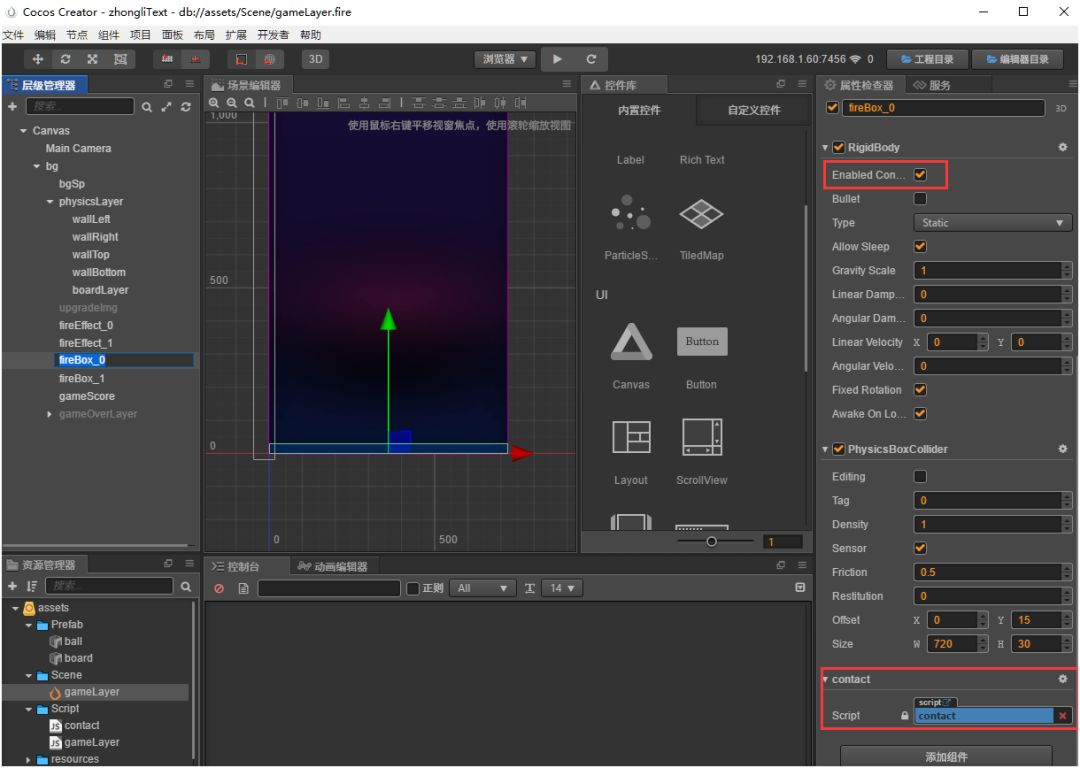Change asset sort order in asset manager

(32, 586)
